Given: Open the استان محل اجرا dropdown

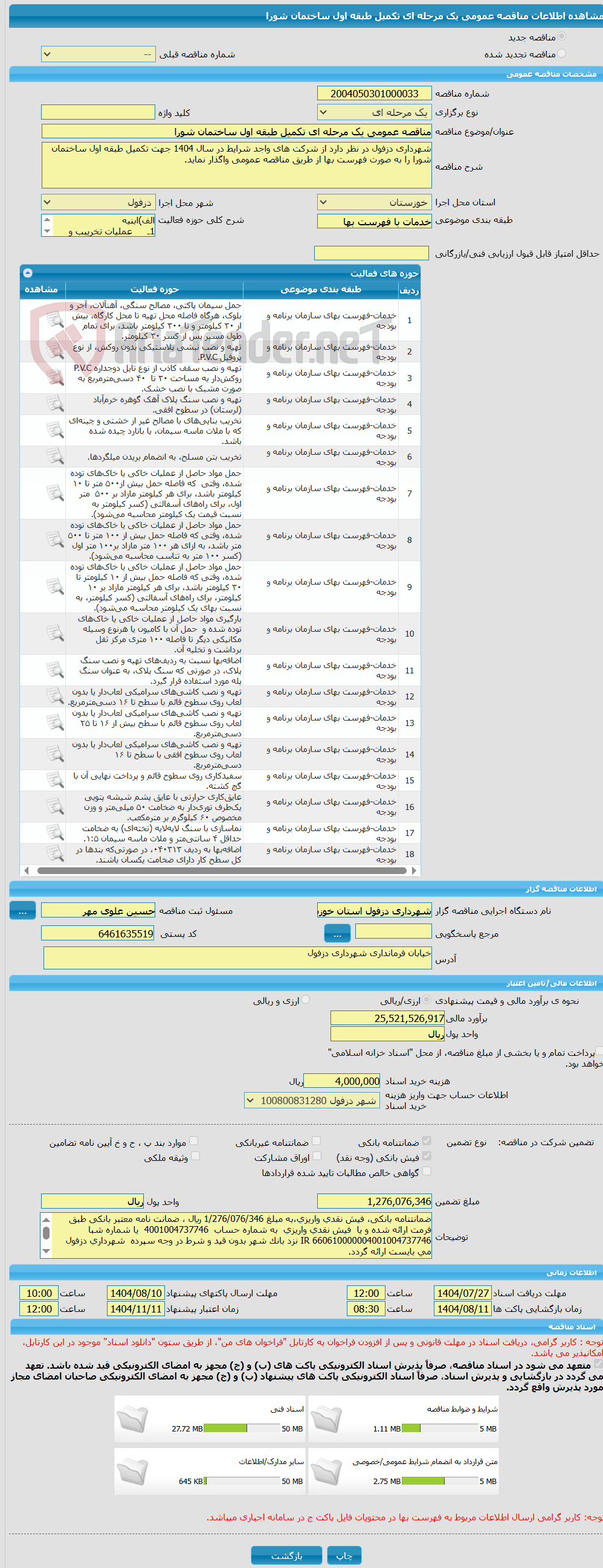Looking at the screenshot, I should pyautogui.click(x=374, y=202).
